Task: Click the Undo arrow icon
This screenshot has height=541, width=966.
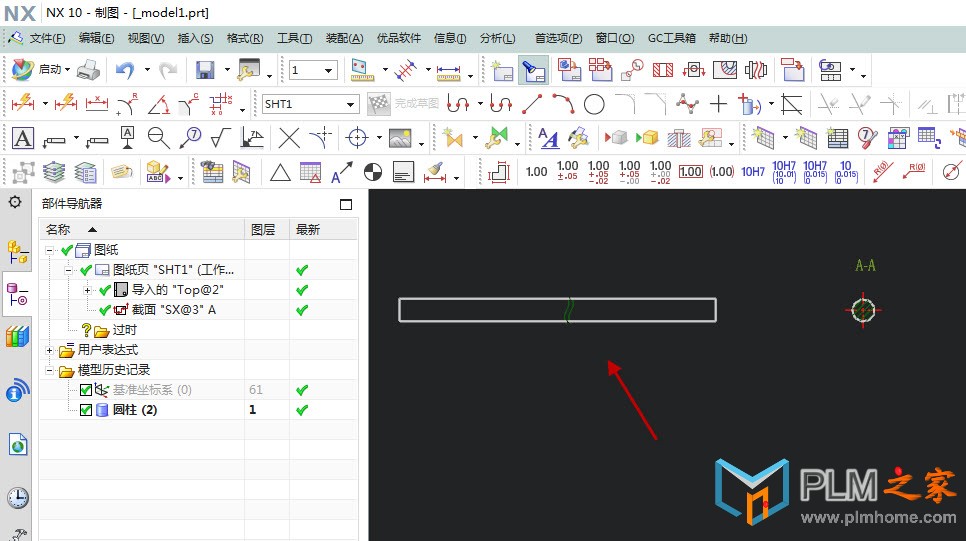Action: click(125, 70)
